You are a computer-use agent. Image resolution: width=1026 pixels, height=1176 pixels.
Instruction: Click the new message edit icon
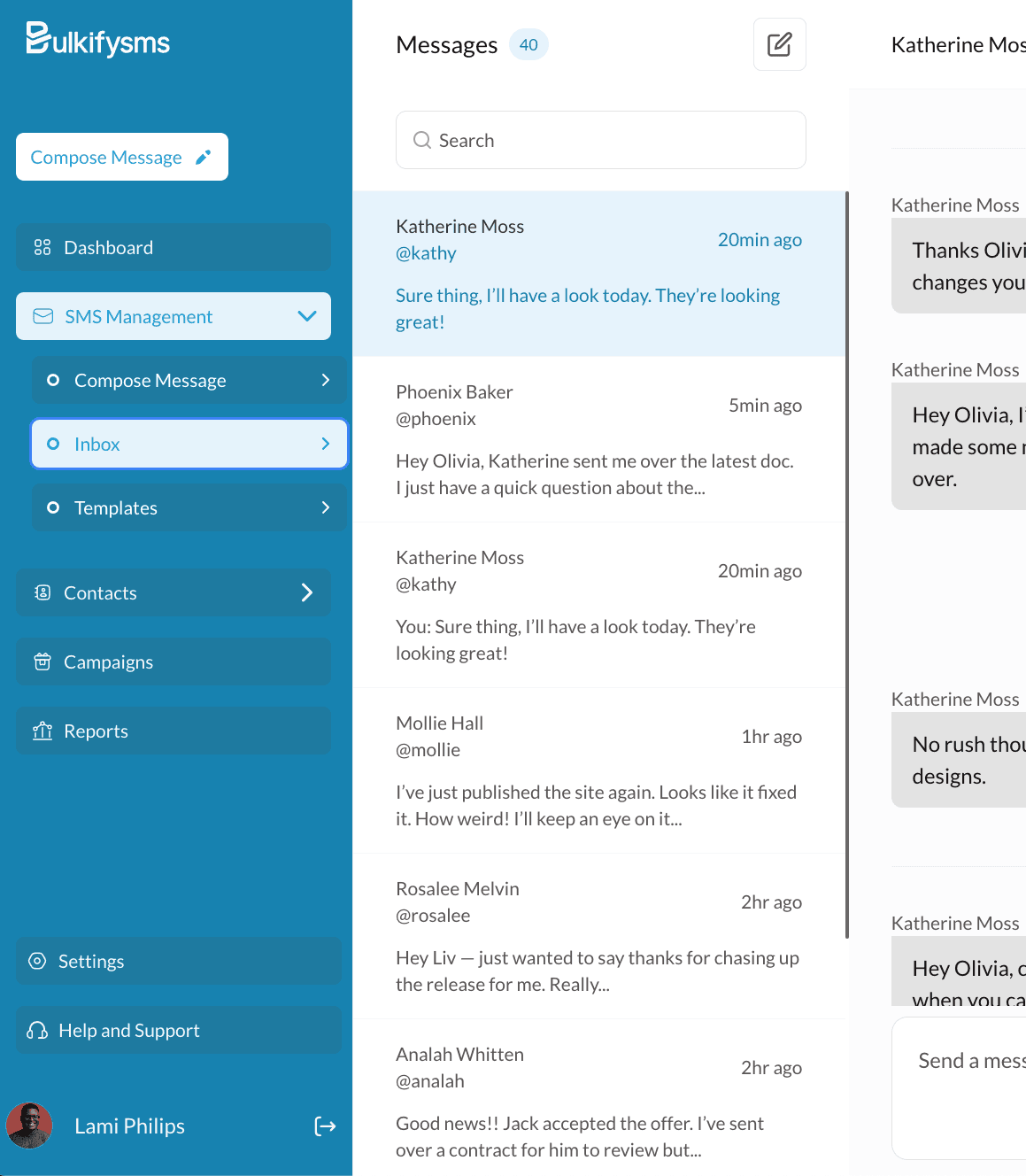click(x=780, y=44)
